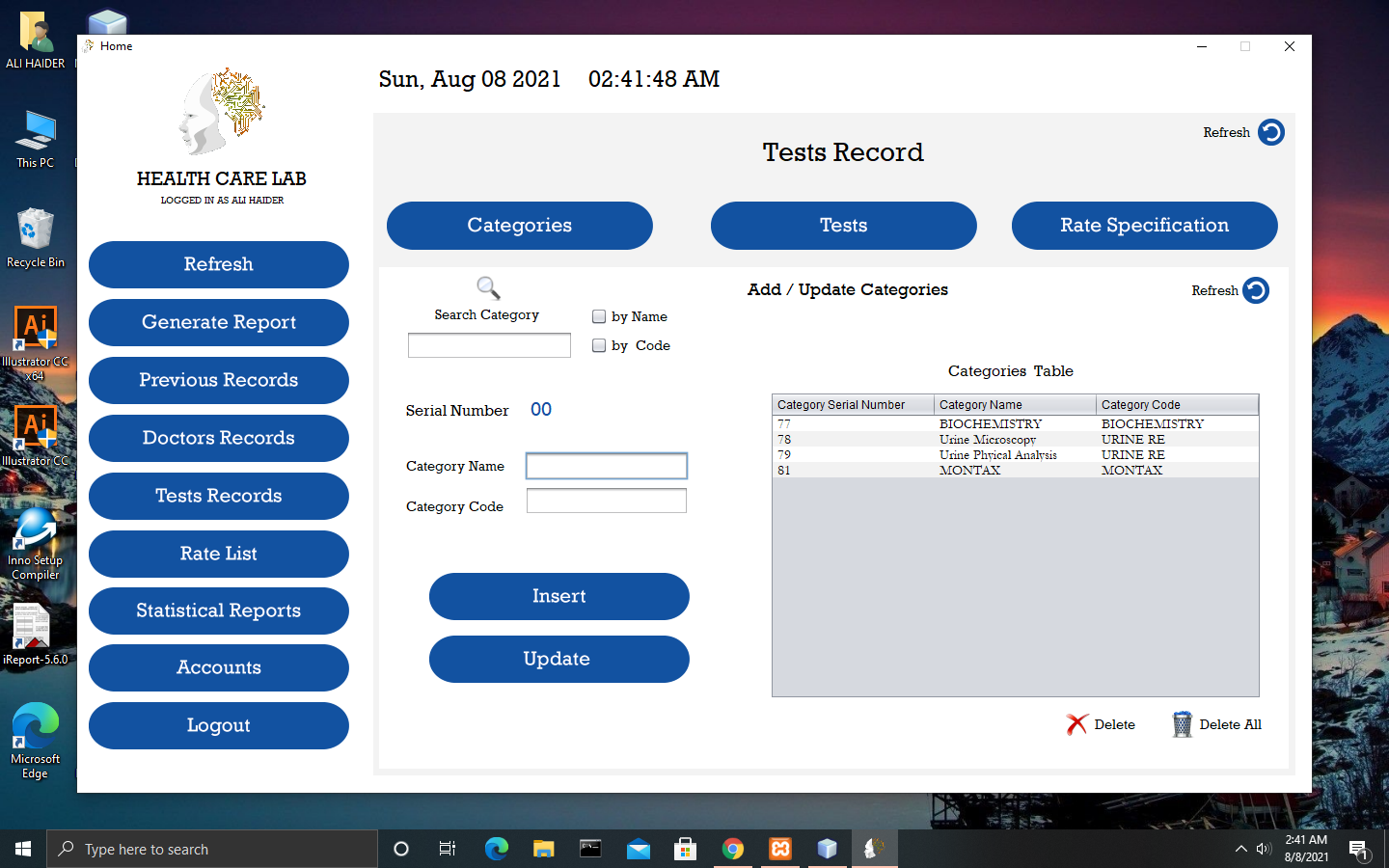Open Doctors Records from the sidebar
Screen dimensions: 1389x868
[x=218, y=438]
